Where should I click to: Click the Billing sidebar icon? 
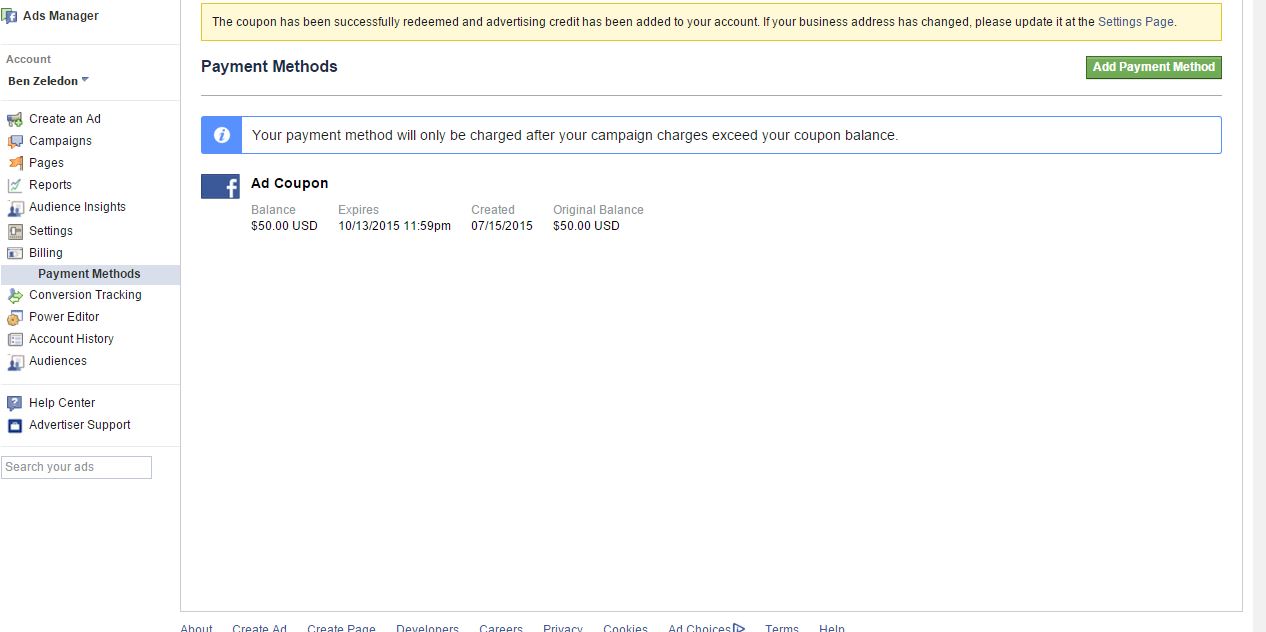(15, 253)
